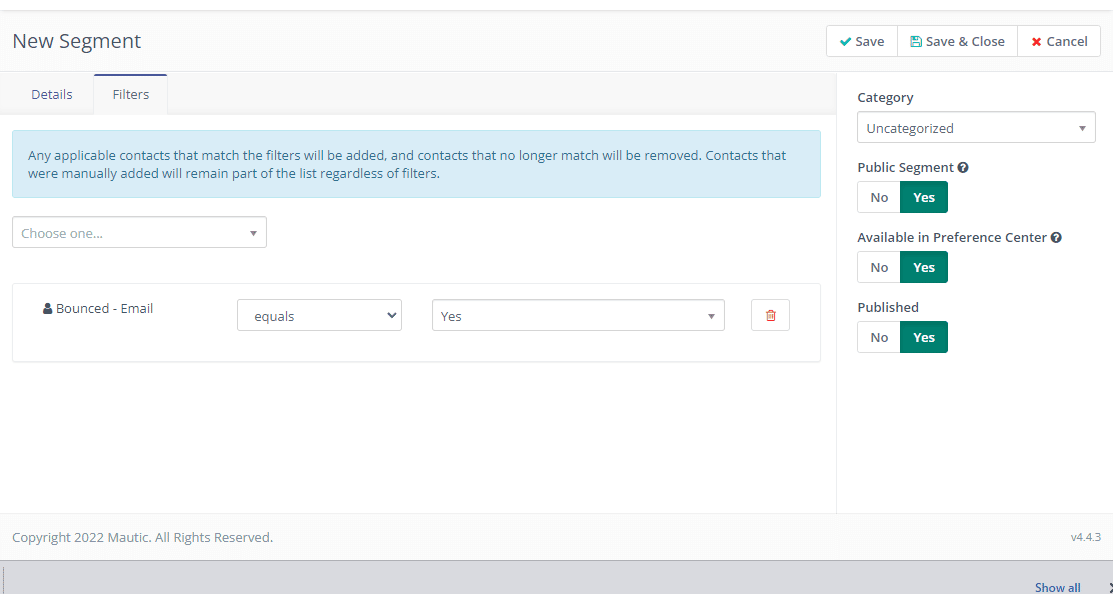Click Show all link at bottom
Screen dimensions: 1113x594
click(1057, 587)
